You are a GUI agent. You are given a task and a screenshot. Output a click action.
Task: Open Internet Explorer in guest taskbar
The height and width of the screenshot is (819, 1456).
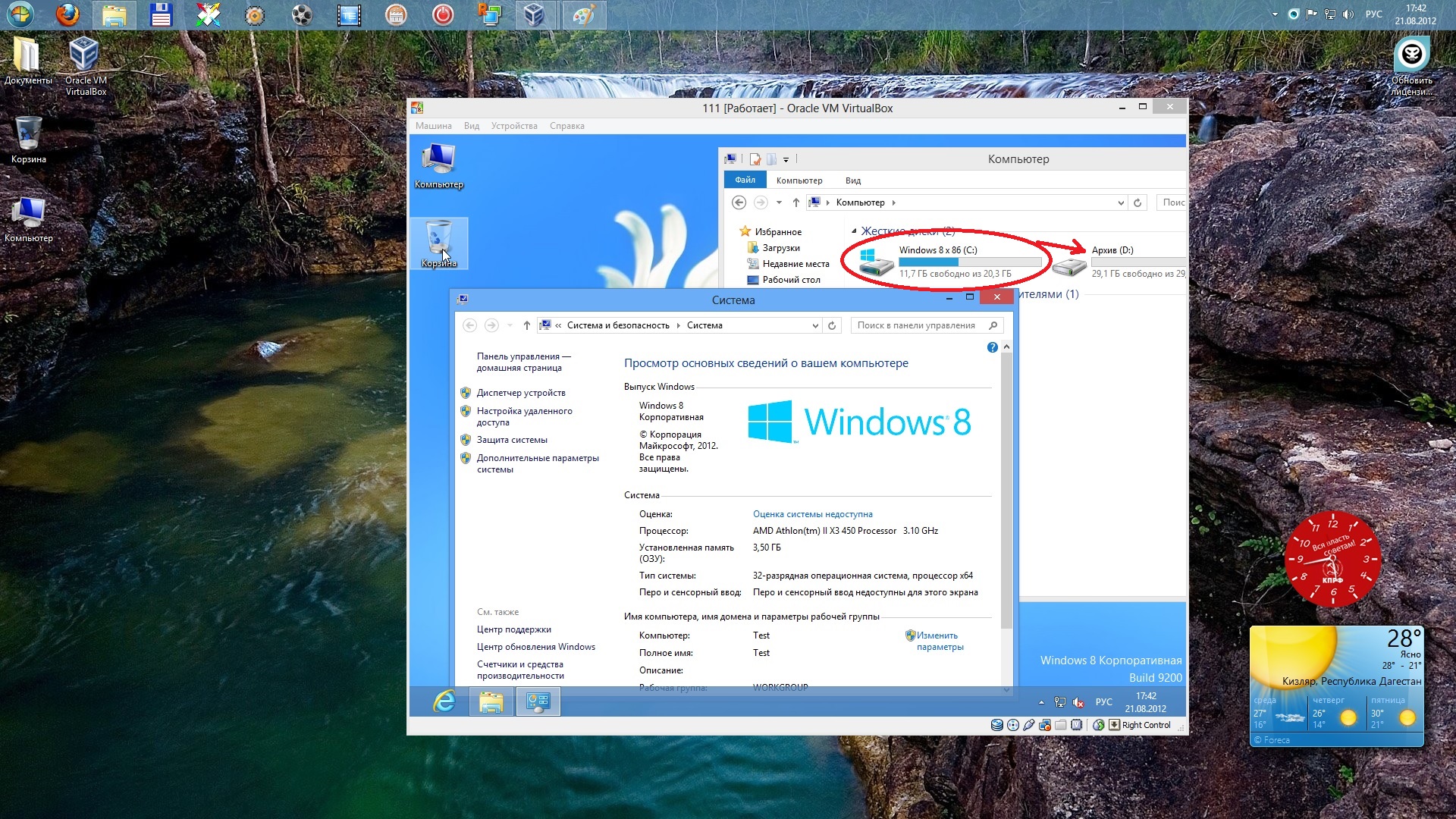point(444,701)
